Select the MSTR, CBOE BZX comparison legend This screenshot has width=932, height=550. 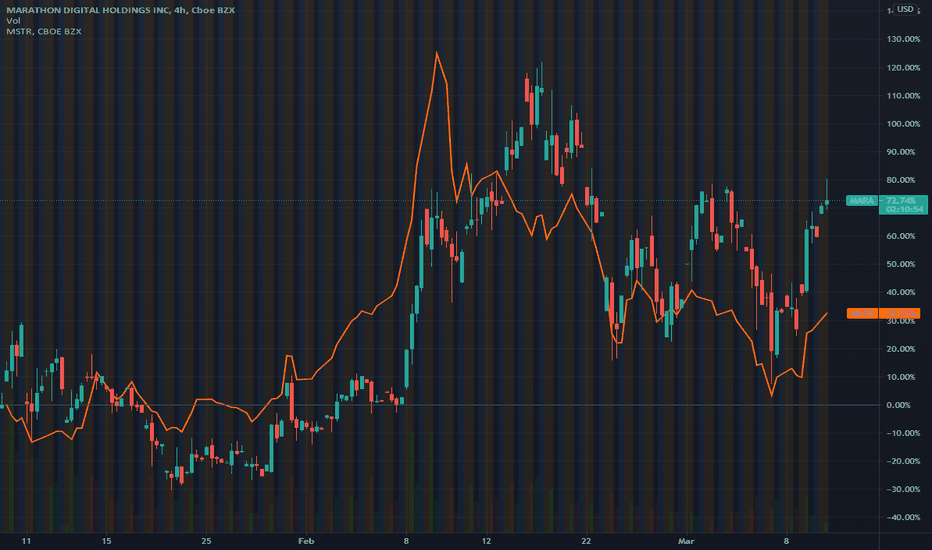click(x=44, y=31)
